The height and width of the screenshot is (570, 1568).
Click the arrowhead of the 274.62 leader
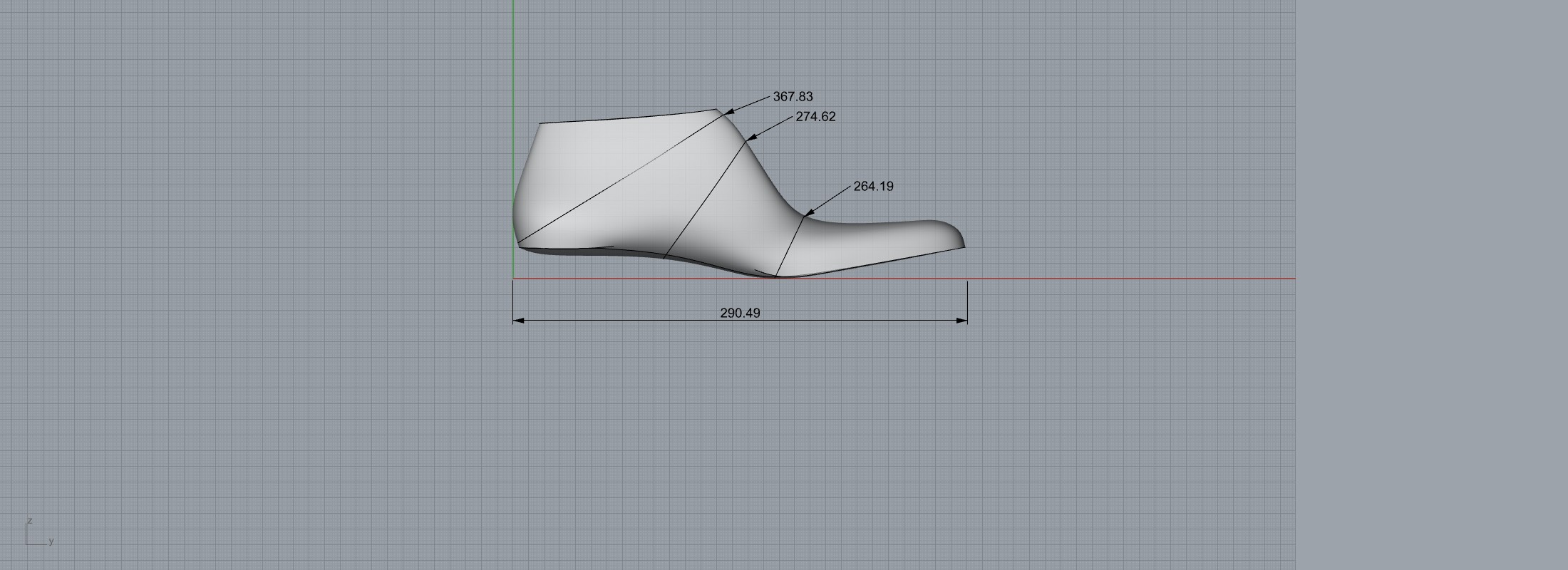[751, 138]
